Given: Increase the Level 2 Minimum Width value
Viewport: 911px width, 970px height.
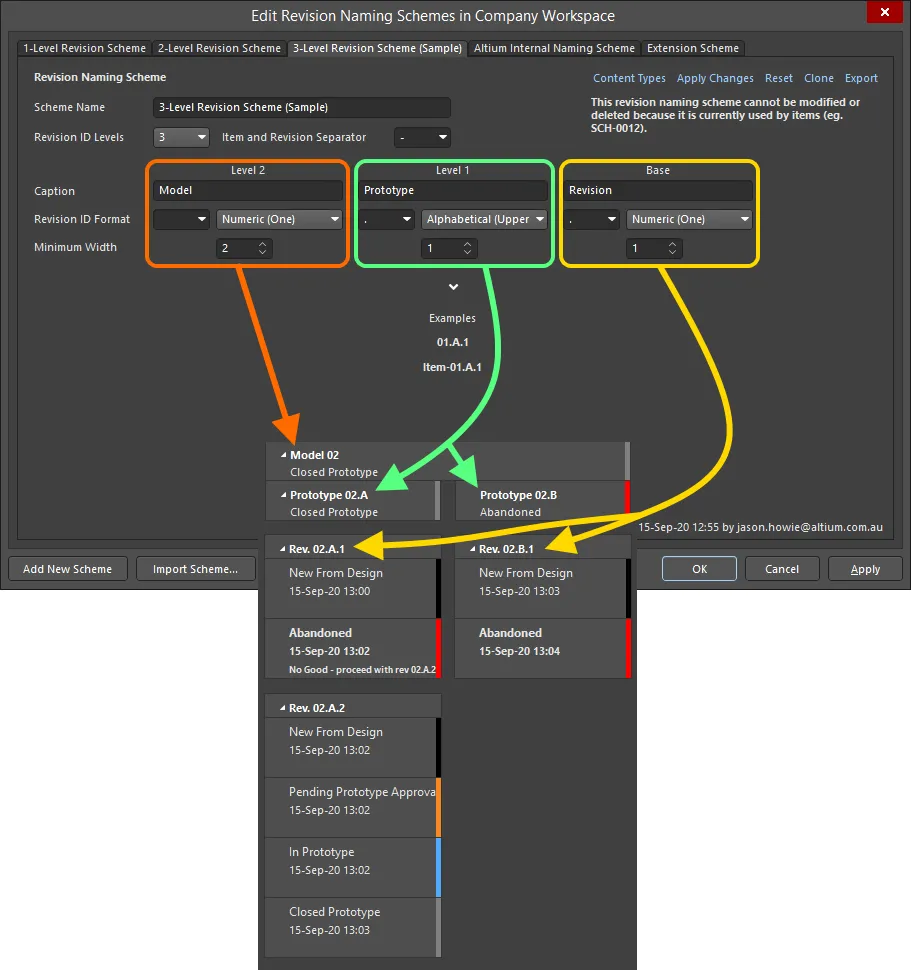Looking at the screenshot, I should 264,245.
